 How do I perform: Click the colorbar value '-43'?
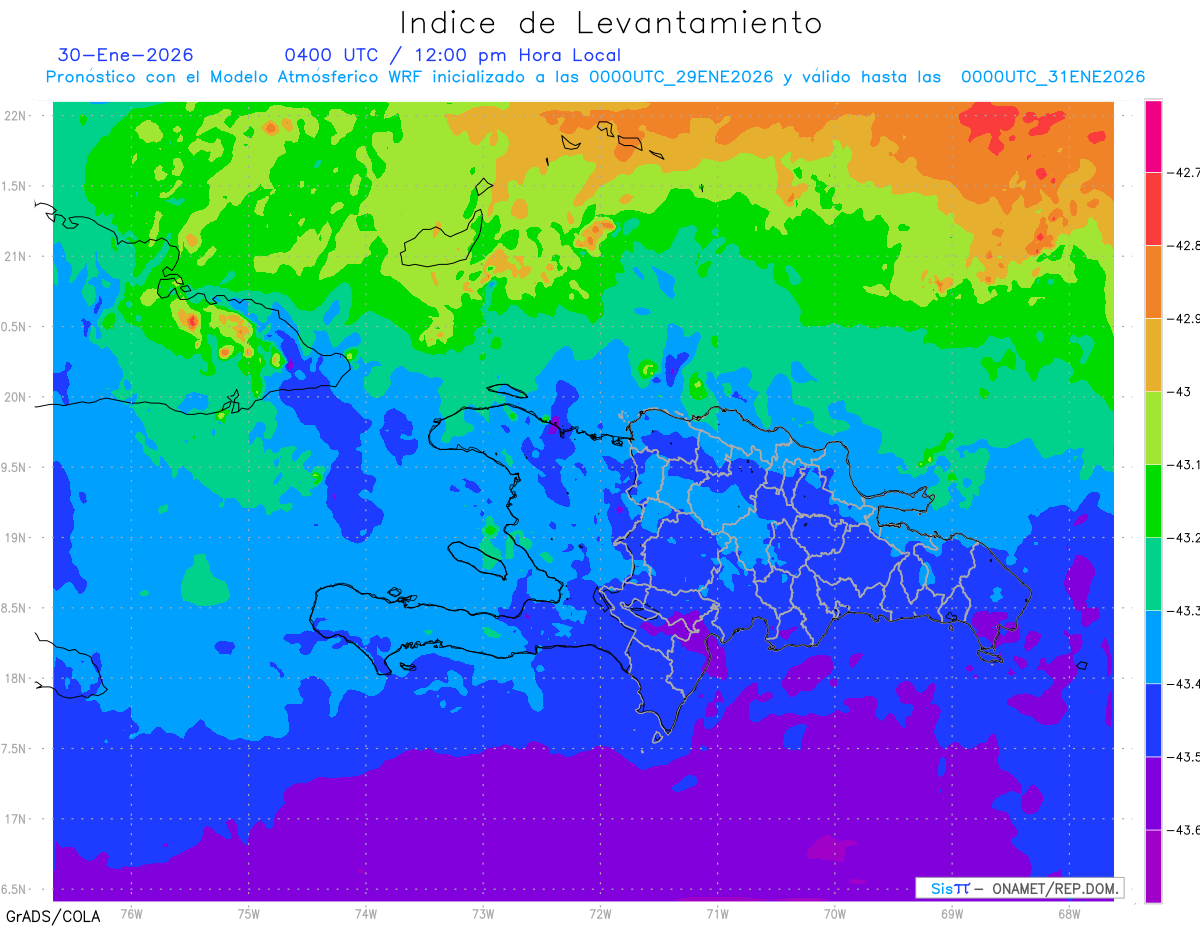coord(1182,391)
